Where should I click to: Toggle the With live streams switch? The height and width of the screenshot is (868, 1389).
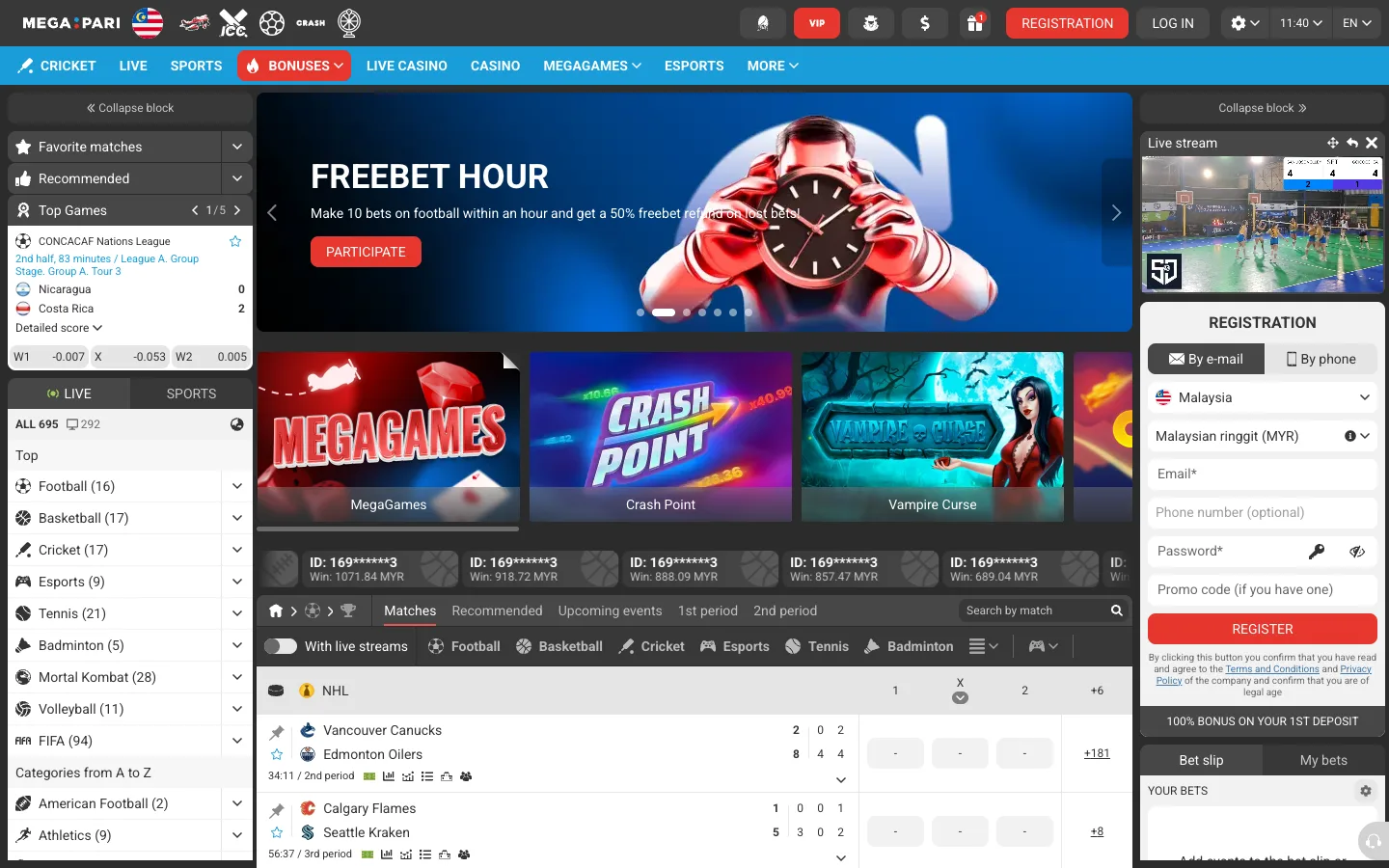(x=281, y=646)
